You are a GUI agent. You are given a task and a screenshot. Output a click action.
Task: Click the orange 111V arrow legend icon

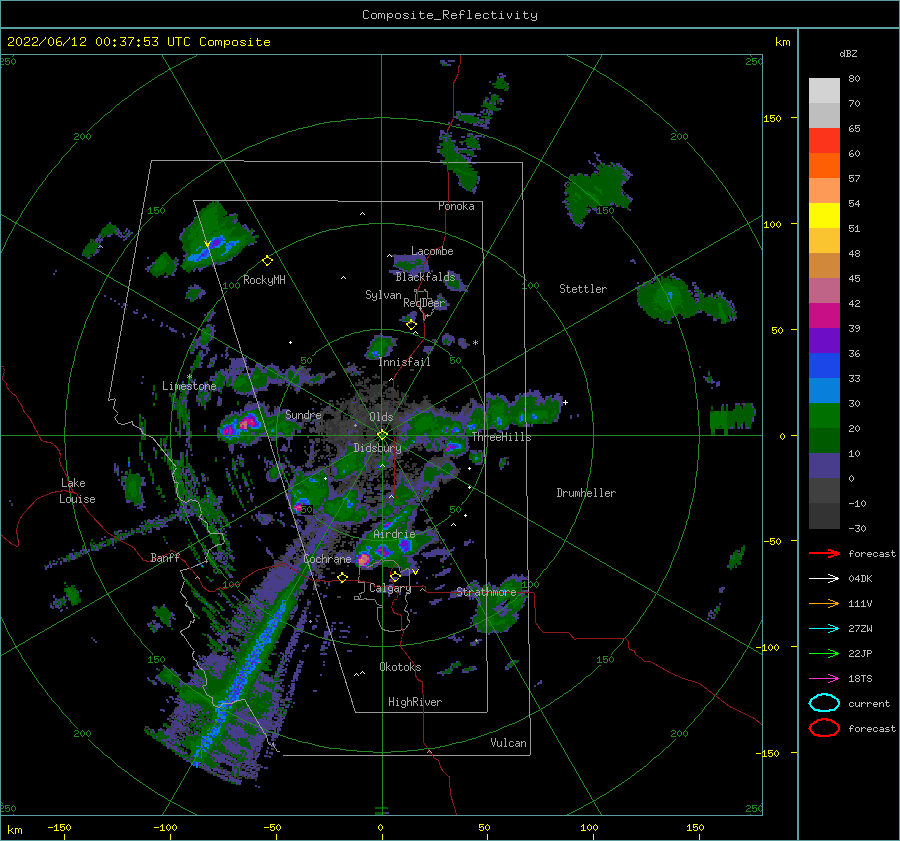click(x=824, y=603)
